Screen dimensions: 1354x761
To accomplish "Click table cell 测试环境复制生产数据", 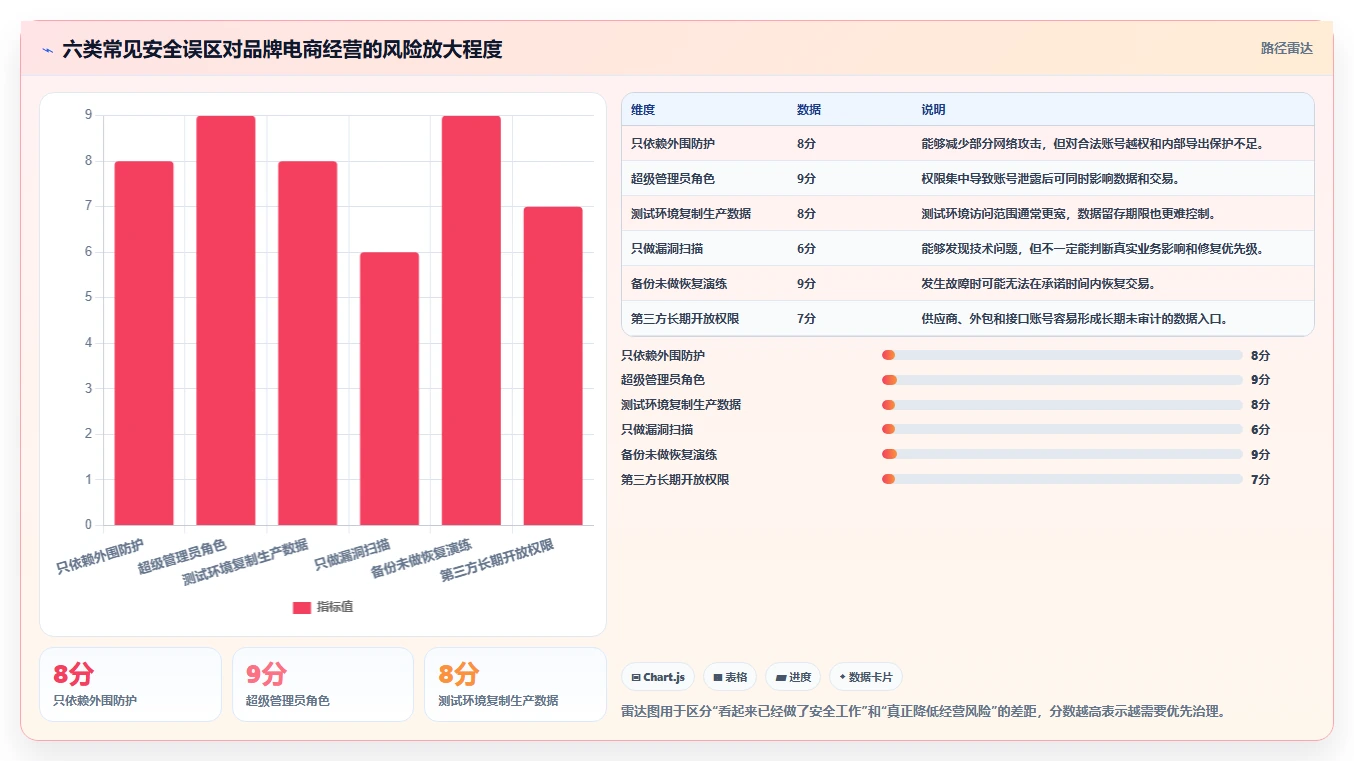I will (691, 214).
